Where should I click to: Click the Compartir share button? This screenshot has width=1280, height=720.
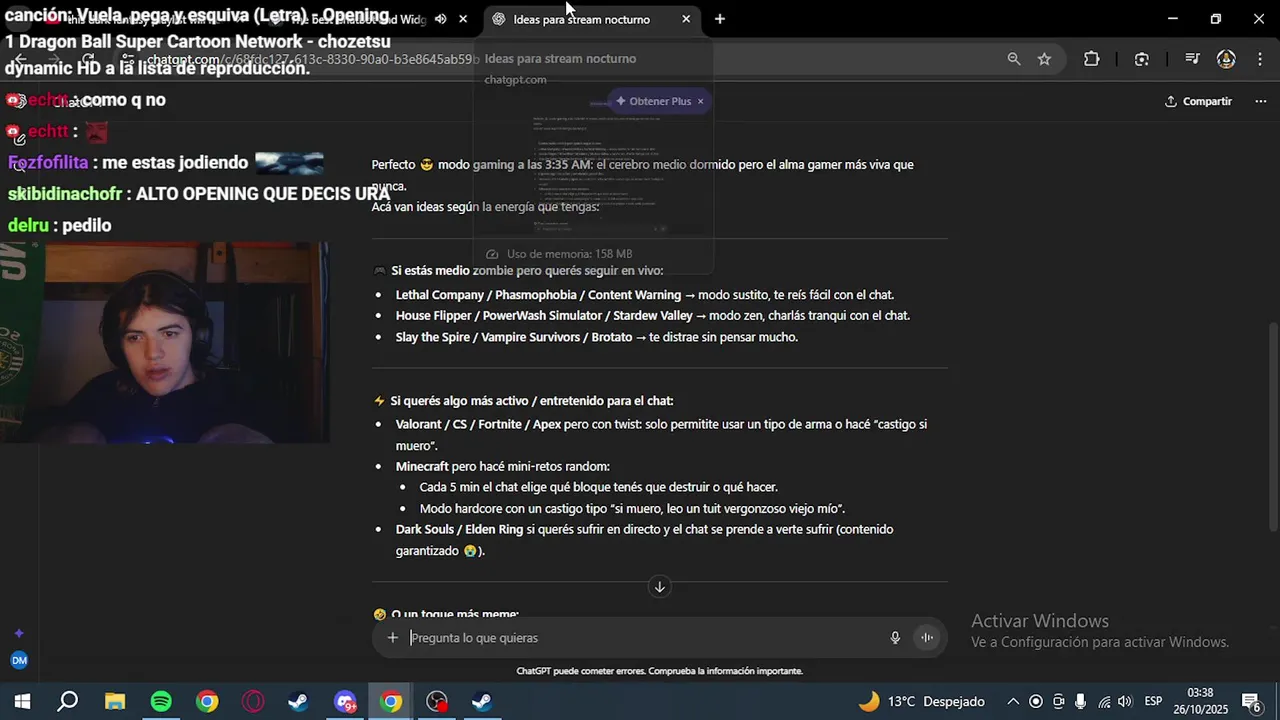pos(1198,101)
